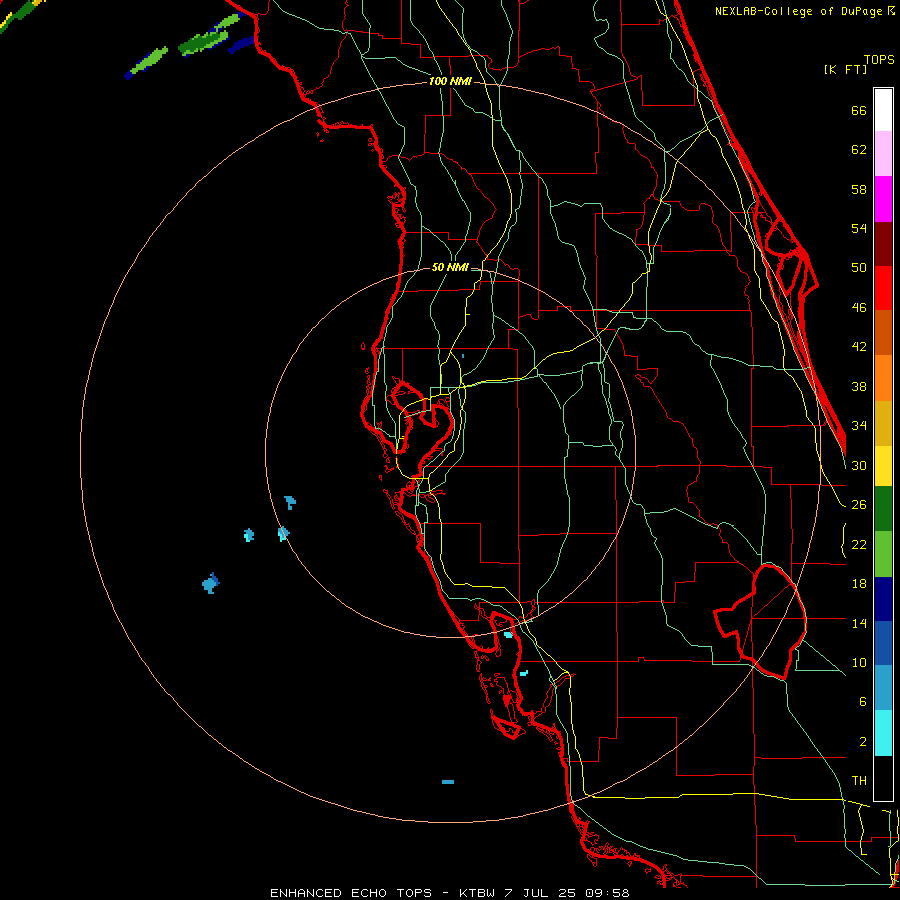Click the bright yellow legend swatch
Screen dimensions: 900x900
[x=883, y=466]
